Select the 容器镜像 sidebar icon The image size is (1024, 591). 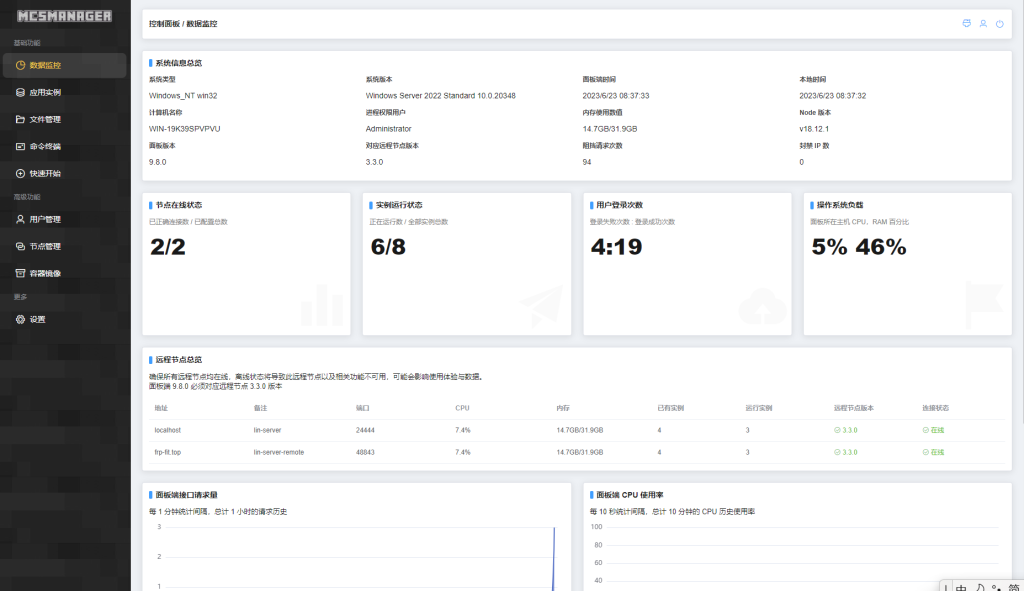[x=20, y=273]
